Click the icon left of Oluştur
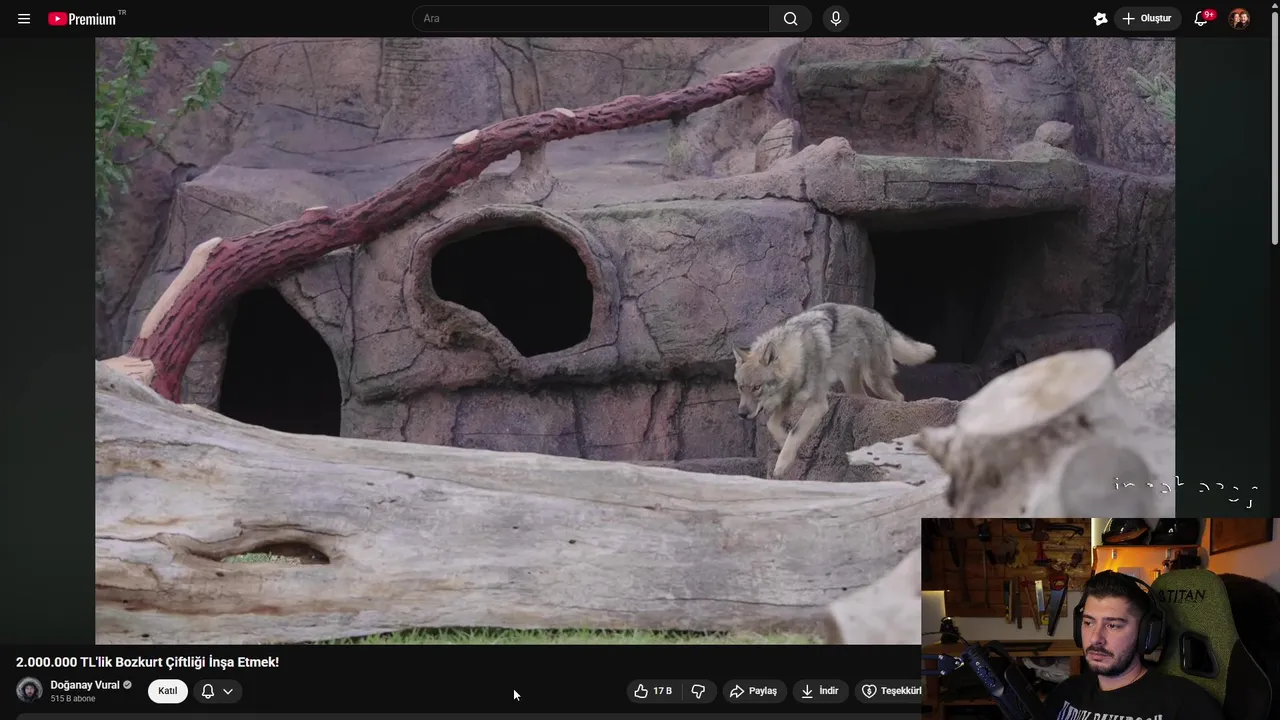 point(1100,18)
